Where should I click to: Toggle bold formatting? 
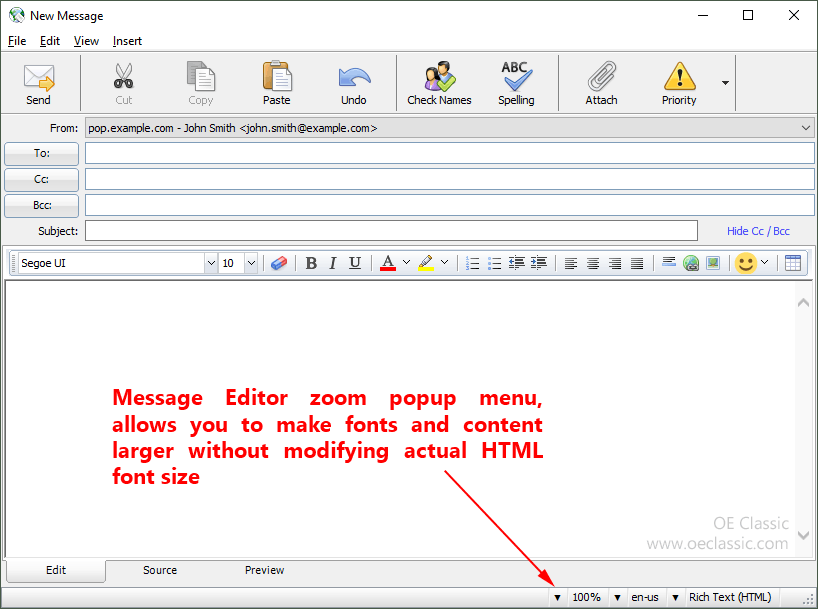[x=311, y=263]
